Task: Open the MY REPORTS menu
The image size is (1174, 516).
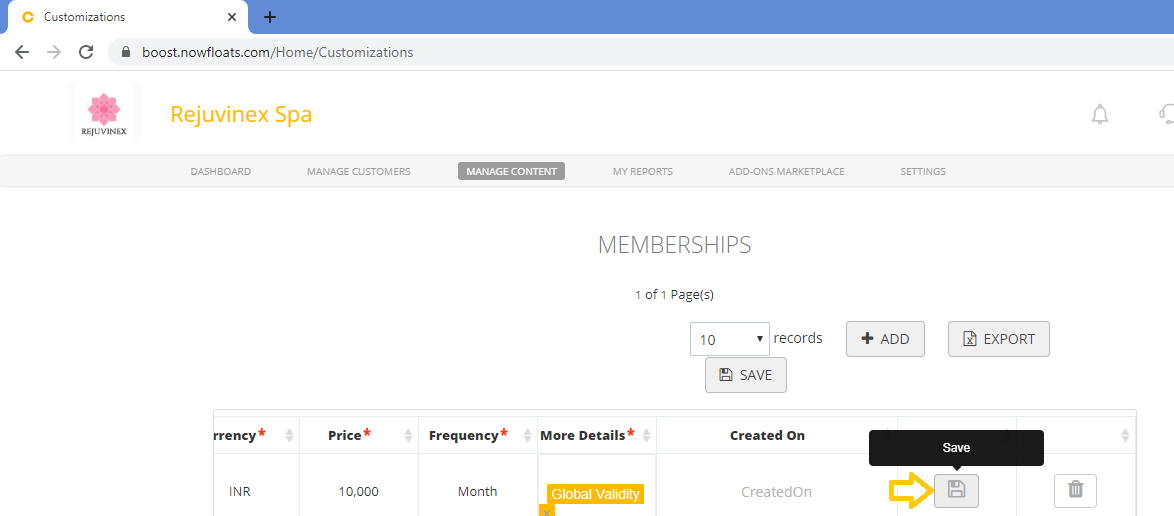Action: click(642, 172)
